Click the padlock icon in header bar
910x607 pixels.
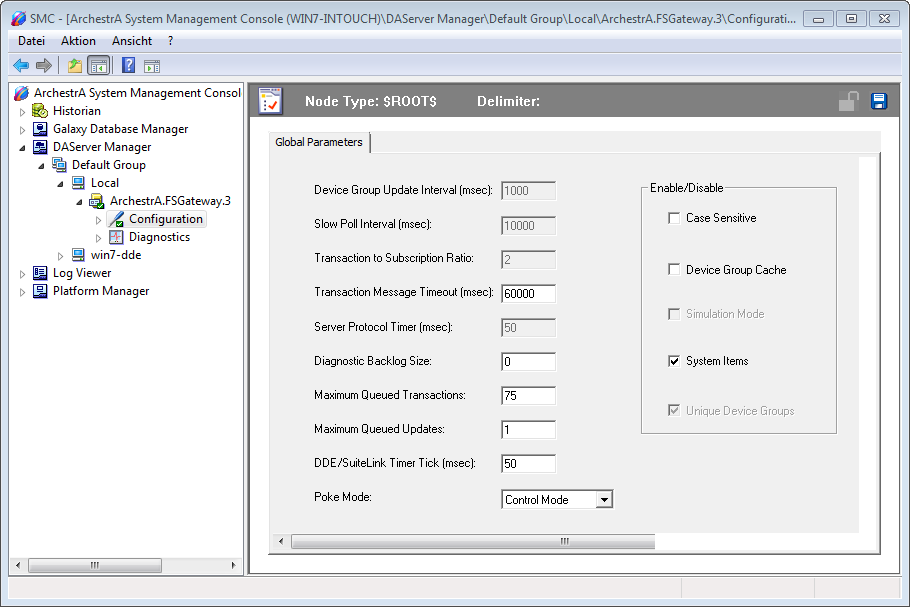click(848, 101)
